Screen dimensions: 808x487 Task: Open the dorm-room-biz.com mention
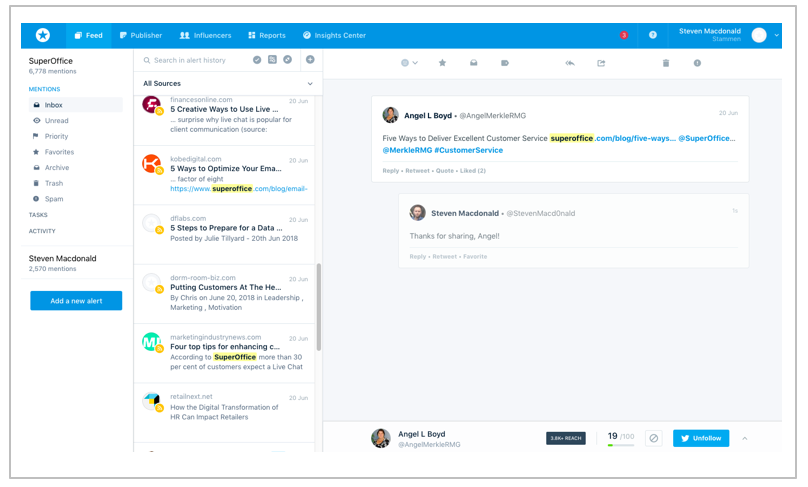click(225, 294)
